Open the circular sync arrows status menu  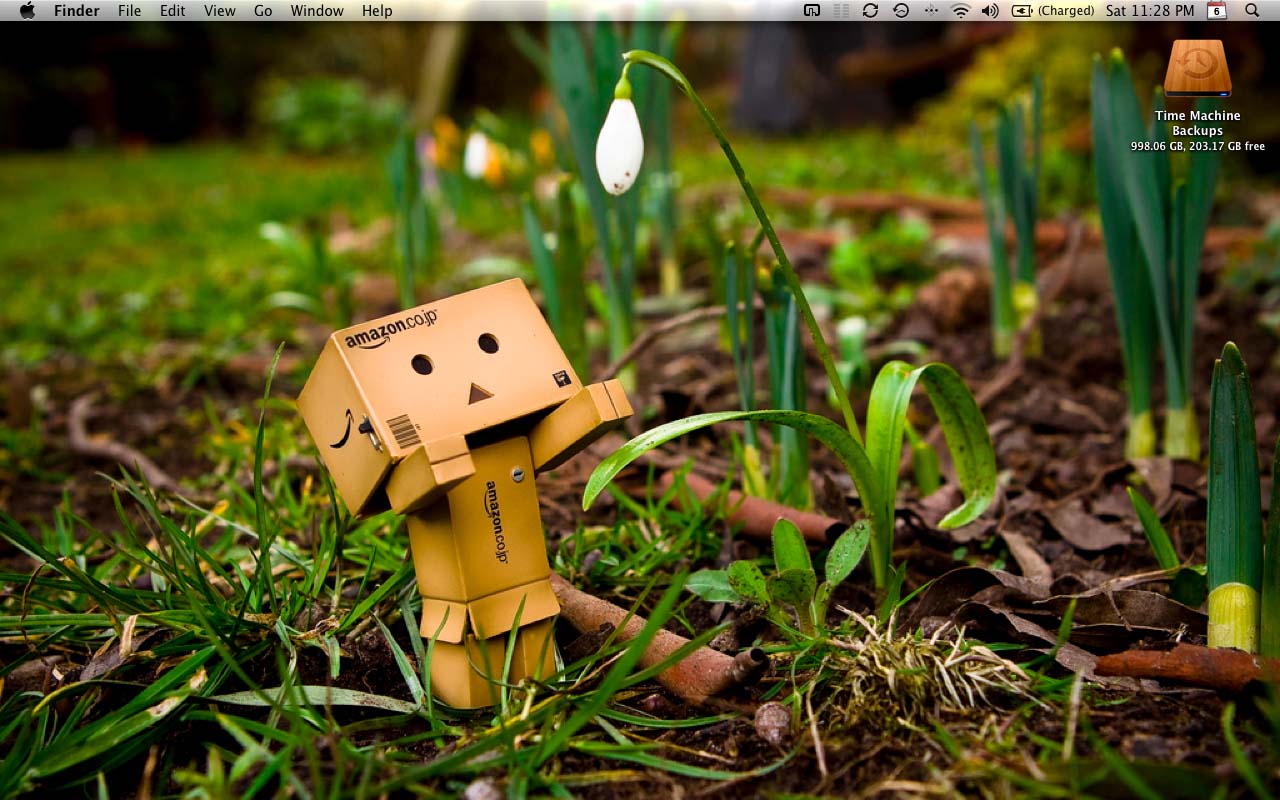click(x=870, y=10)
